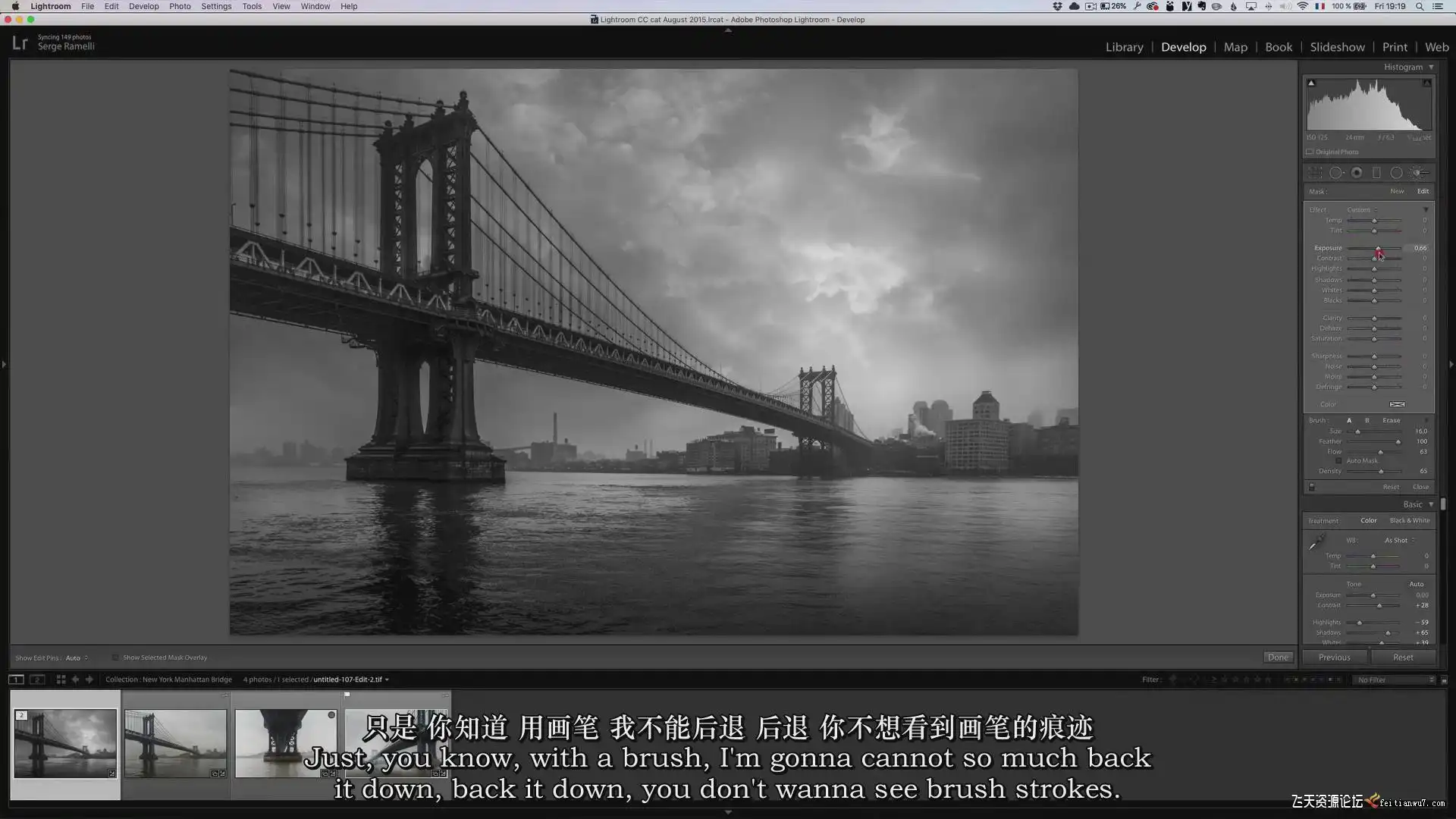This screenshot has height=819, width=1456.
Task: Switch to brush A
Action: (1349, 420)
